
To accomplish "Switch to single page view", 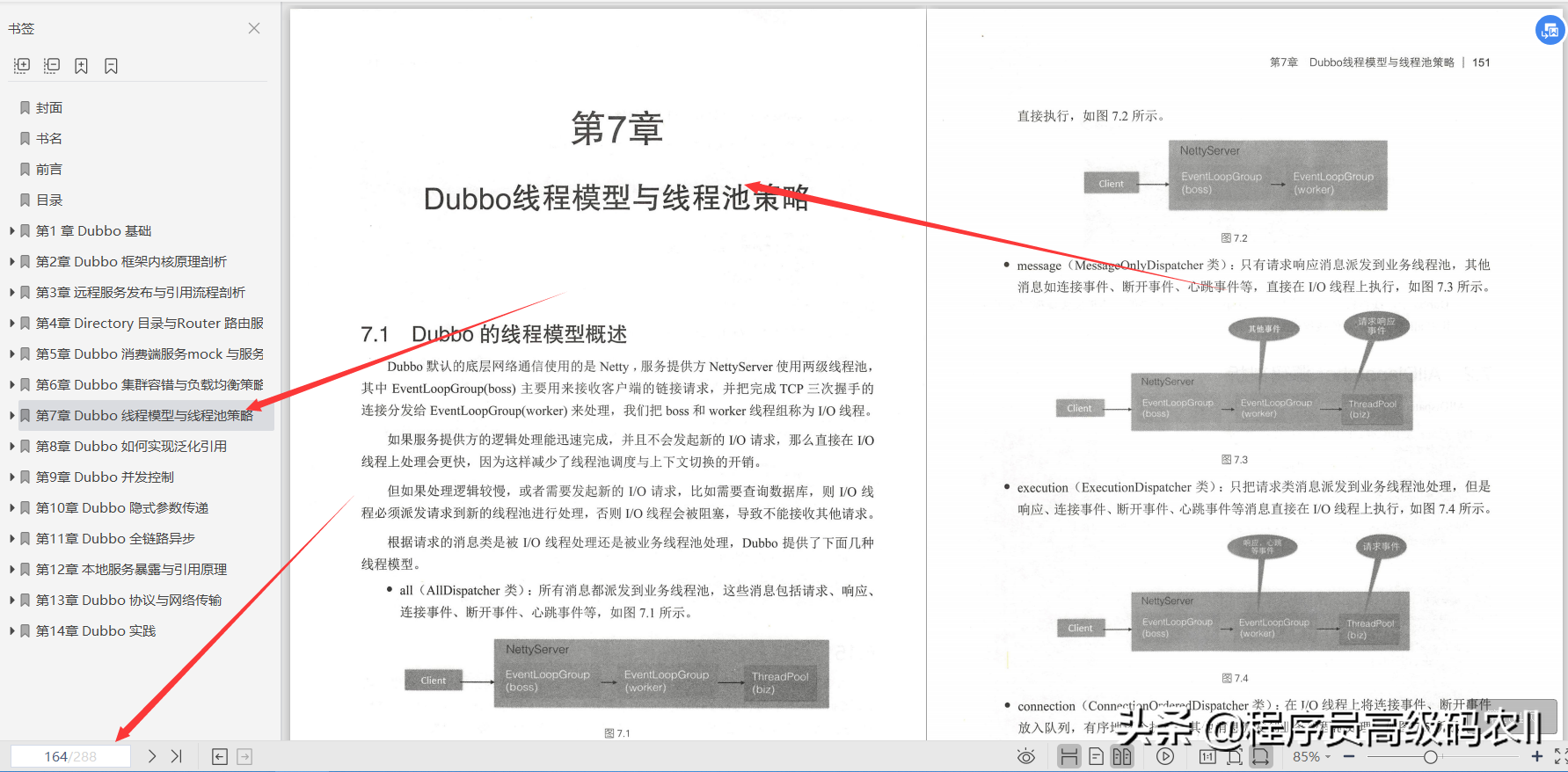I will [1096, 756].
